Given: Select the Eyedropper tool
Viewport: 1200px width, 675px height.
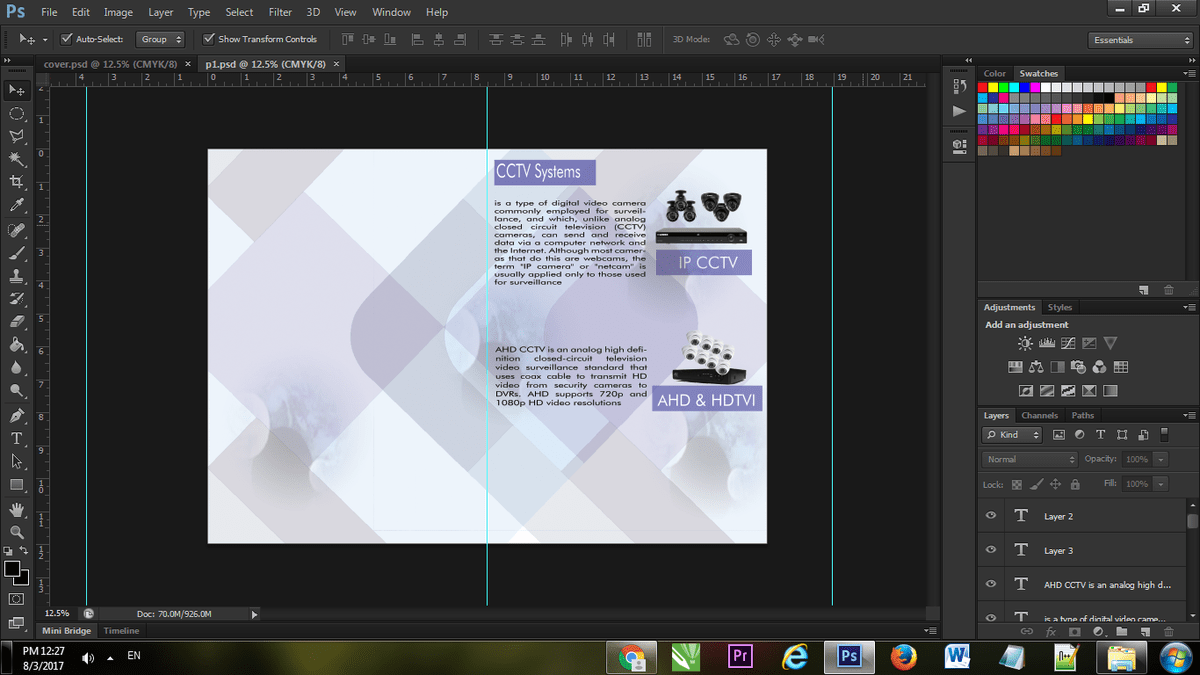Looking at the screenshot, I should tap(17, 205).
